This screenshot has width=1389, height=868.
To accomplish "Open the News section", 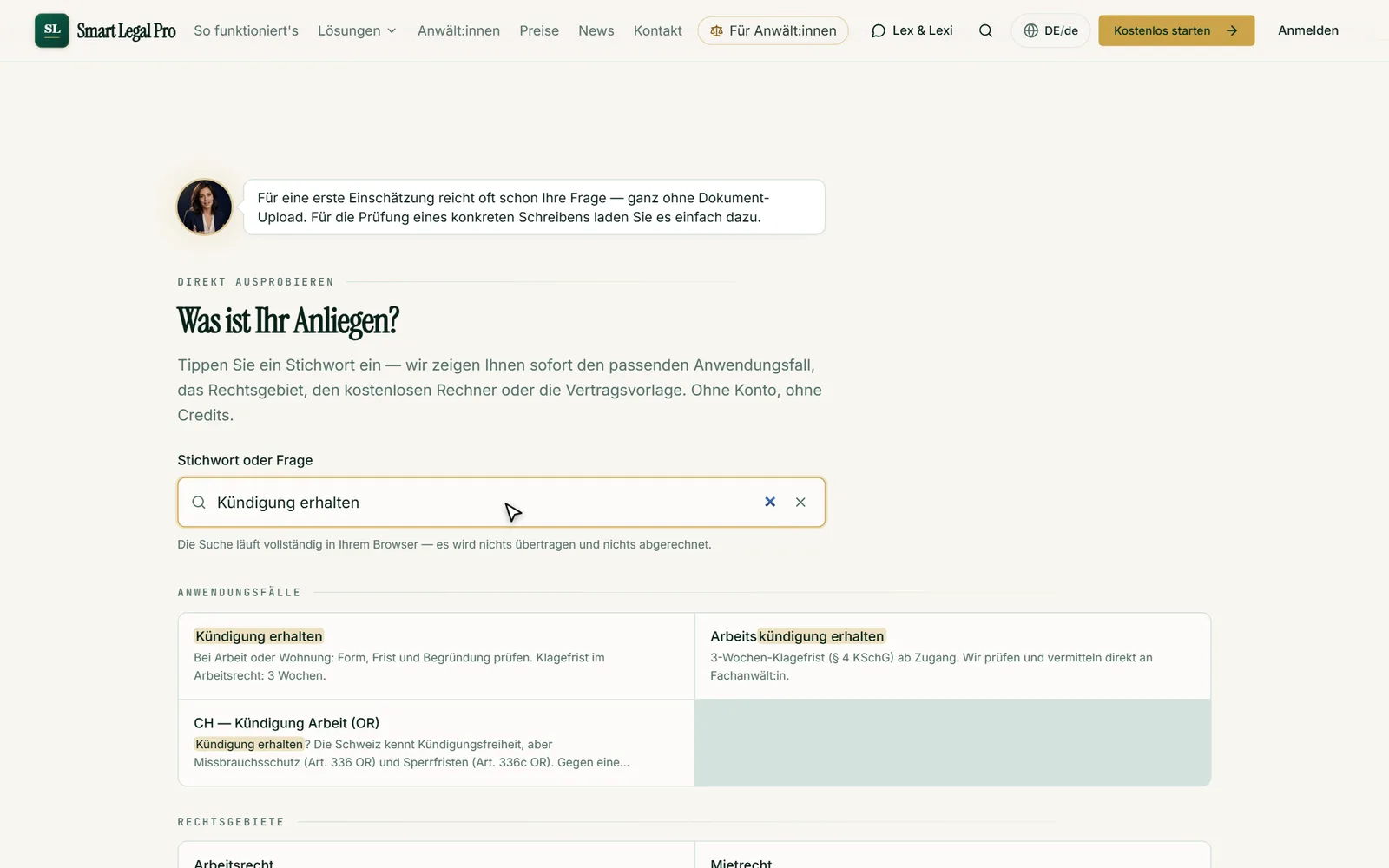I will [596, 30].
